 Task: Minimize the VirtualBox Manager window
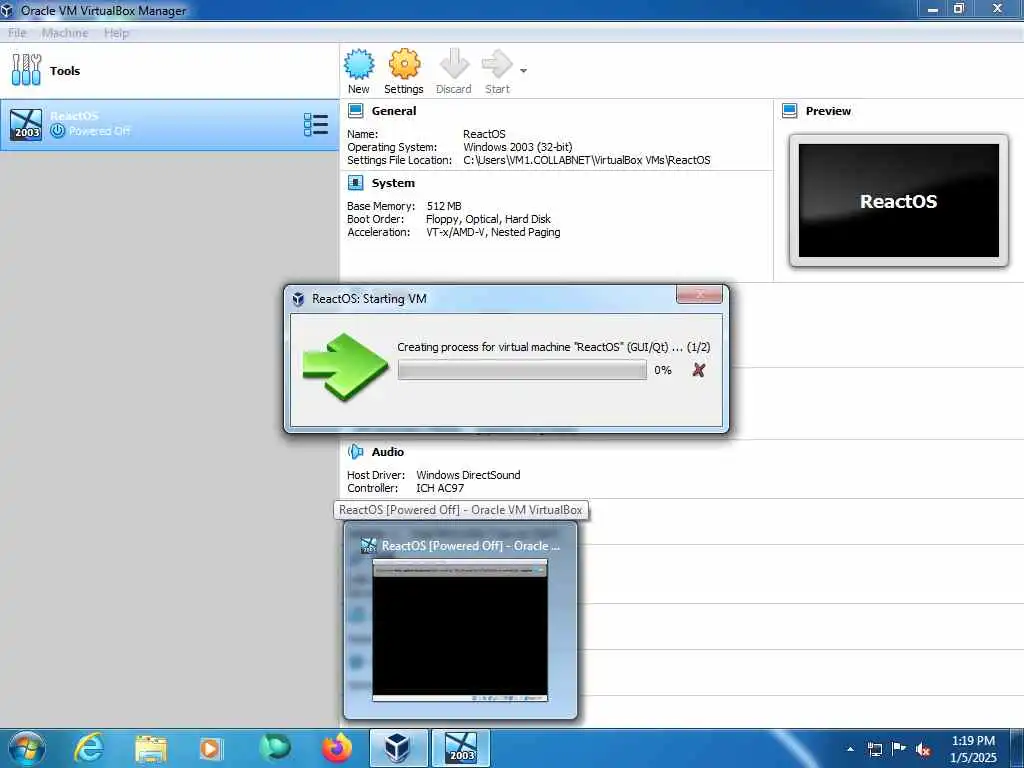933,9
